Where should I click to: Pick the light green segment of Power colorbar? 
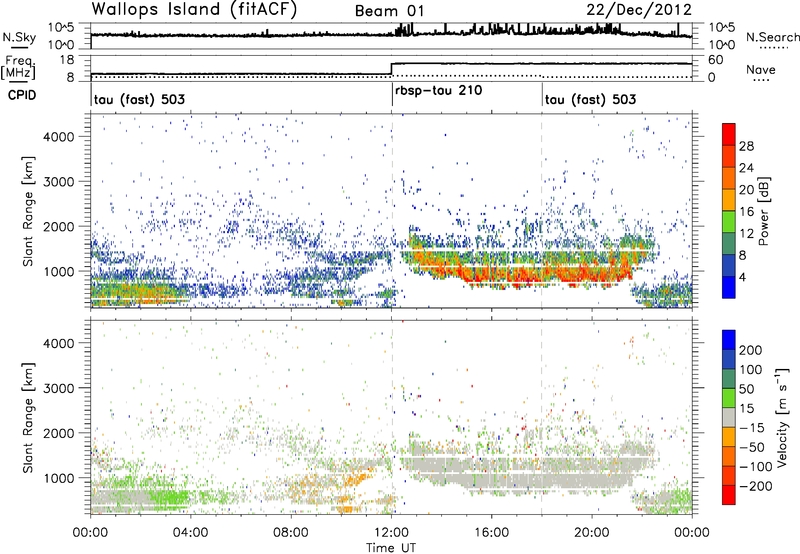tap(729, 222)
